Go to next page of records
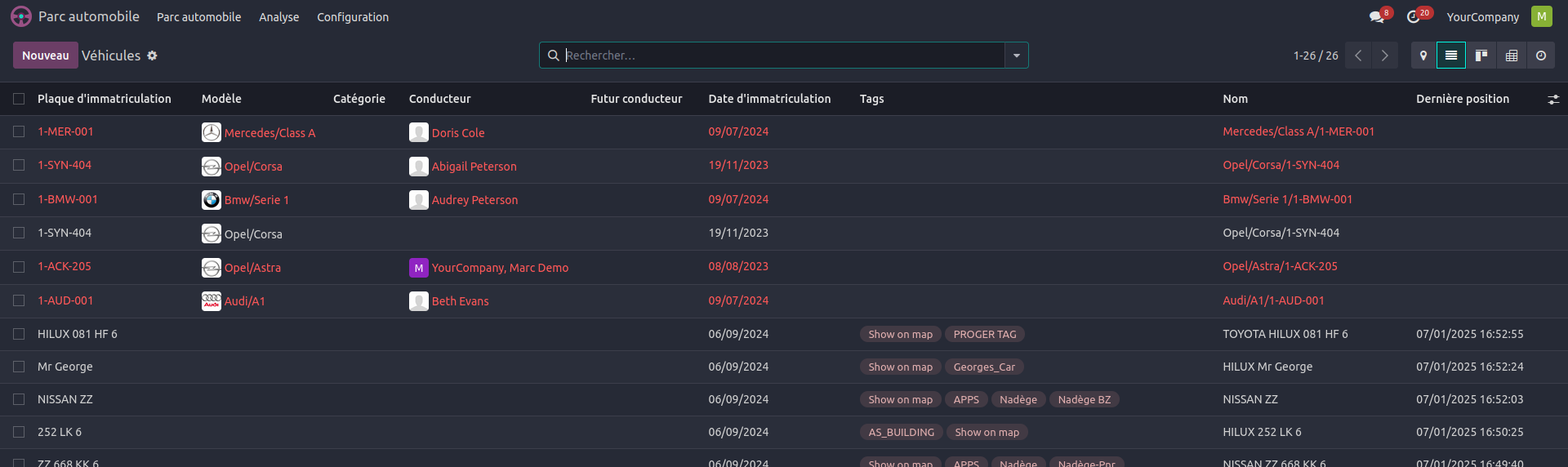The width and height of the screenshot is (1568, 467). pyautogui.click(x=1384, y=56)
